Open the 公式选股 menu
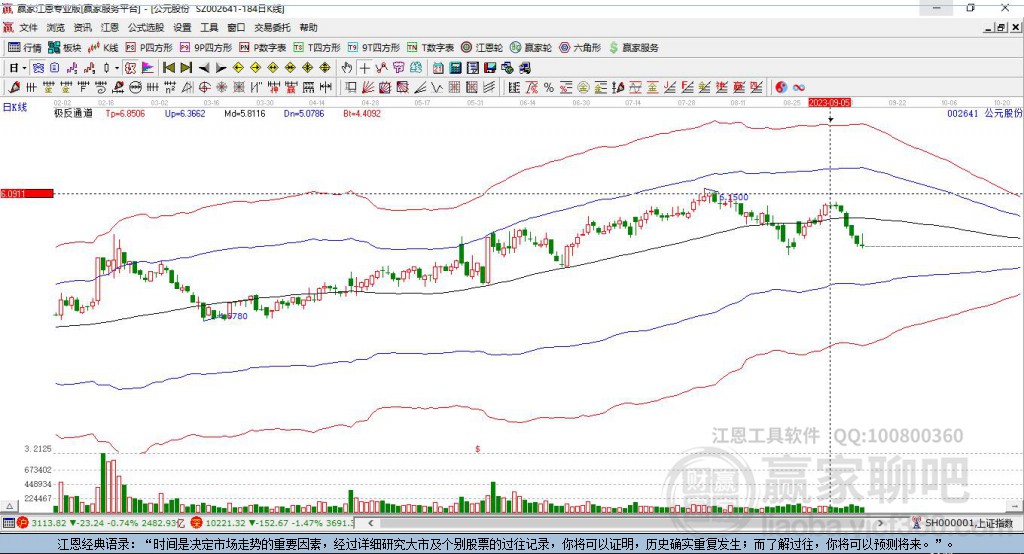 146,27
